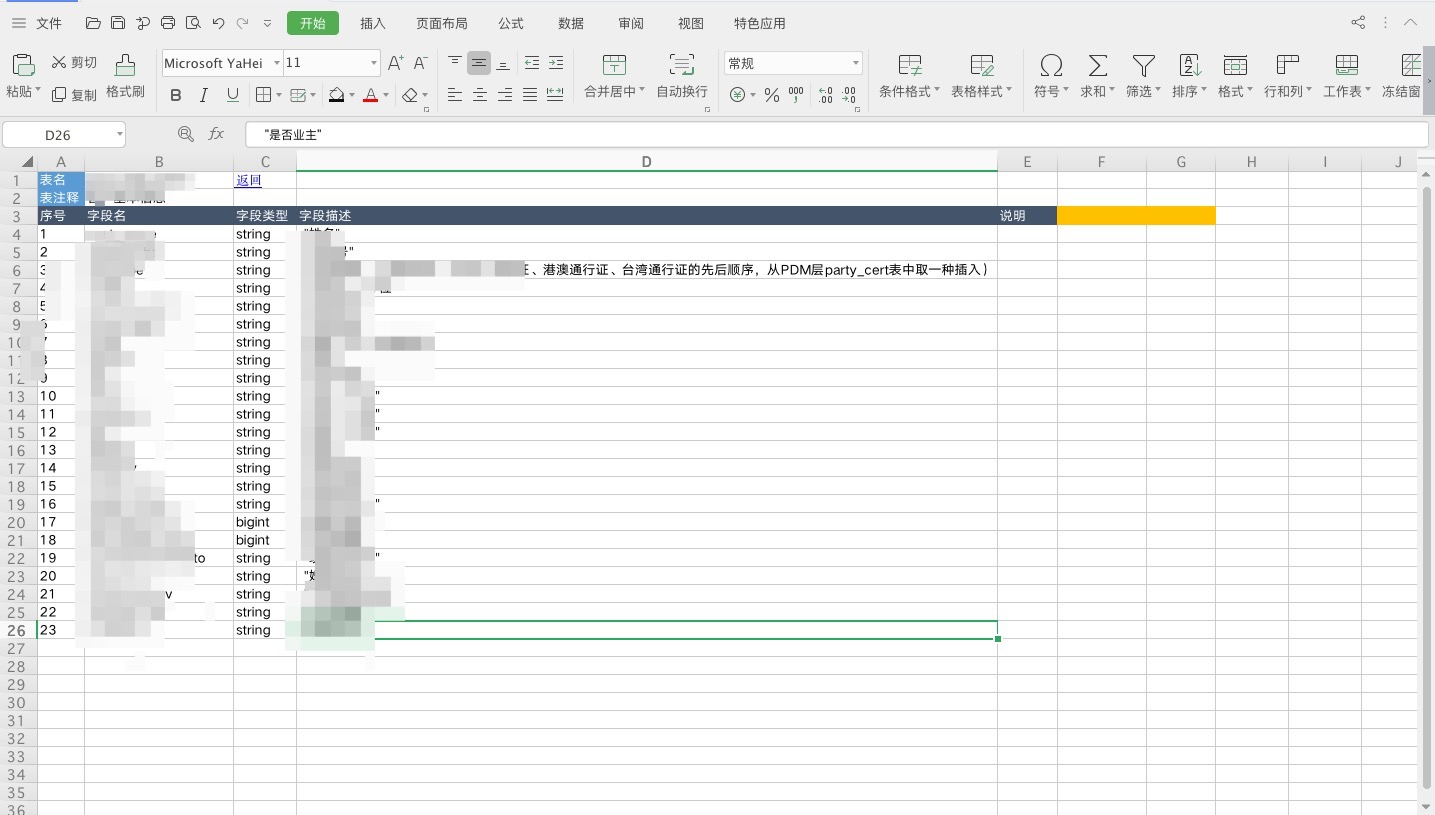The width and height of the screenshot is (1435, 815).
Task: Expand the 常规 number format combo box
Action: click(x=855, y=63)
